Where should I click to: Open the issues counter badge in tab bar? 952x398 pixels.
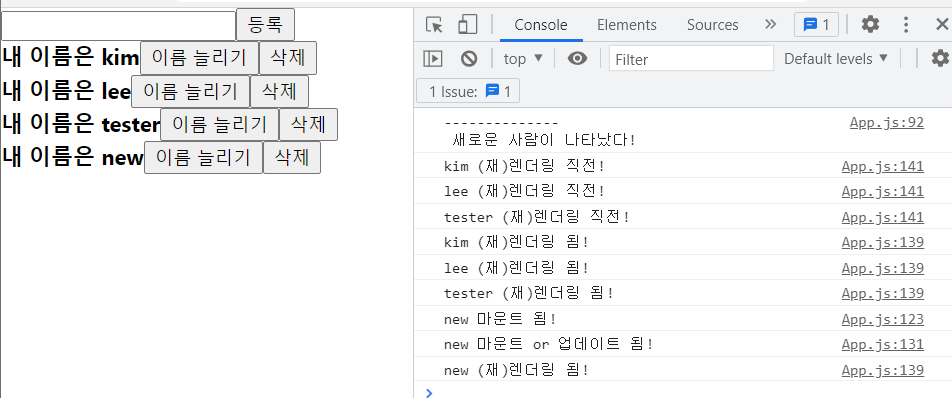pyautogui.click(x=817, y=25)
